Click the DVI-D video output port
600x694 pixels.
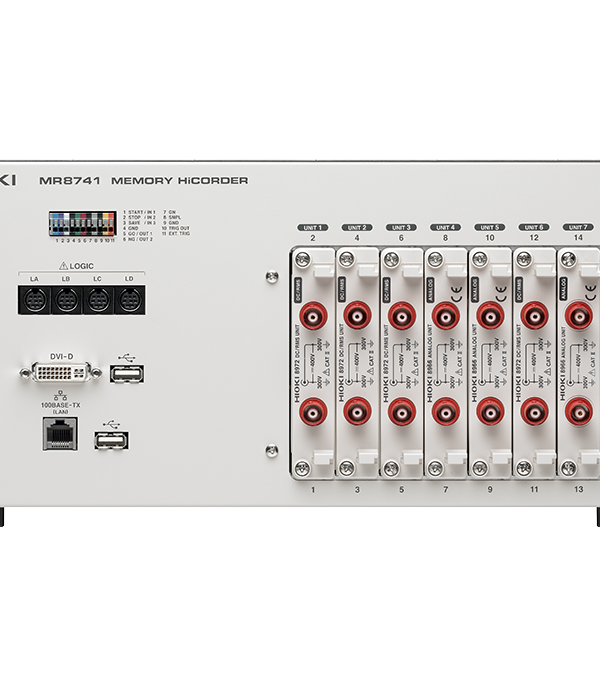[x=61, y=373]
